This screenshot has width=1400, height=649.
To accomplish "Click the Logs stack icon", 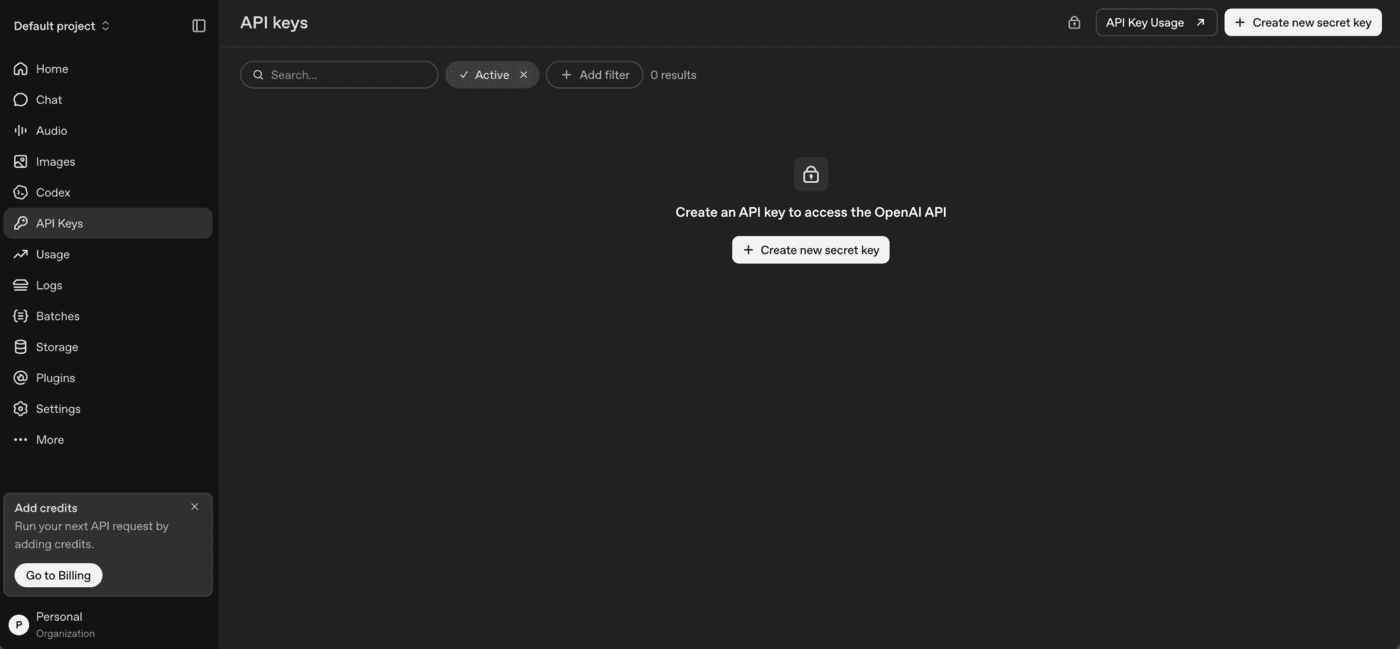I will (x=20, y=286).
